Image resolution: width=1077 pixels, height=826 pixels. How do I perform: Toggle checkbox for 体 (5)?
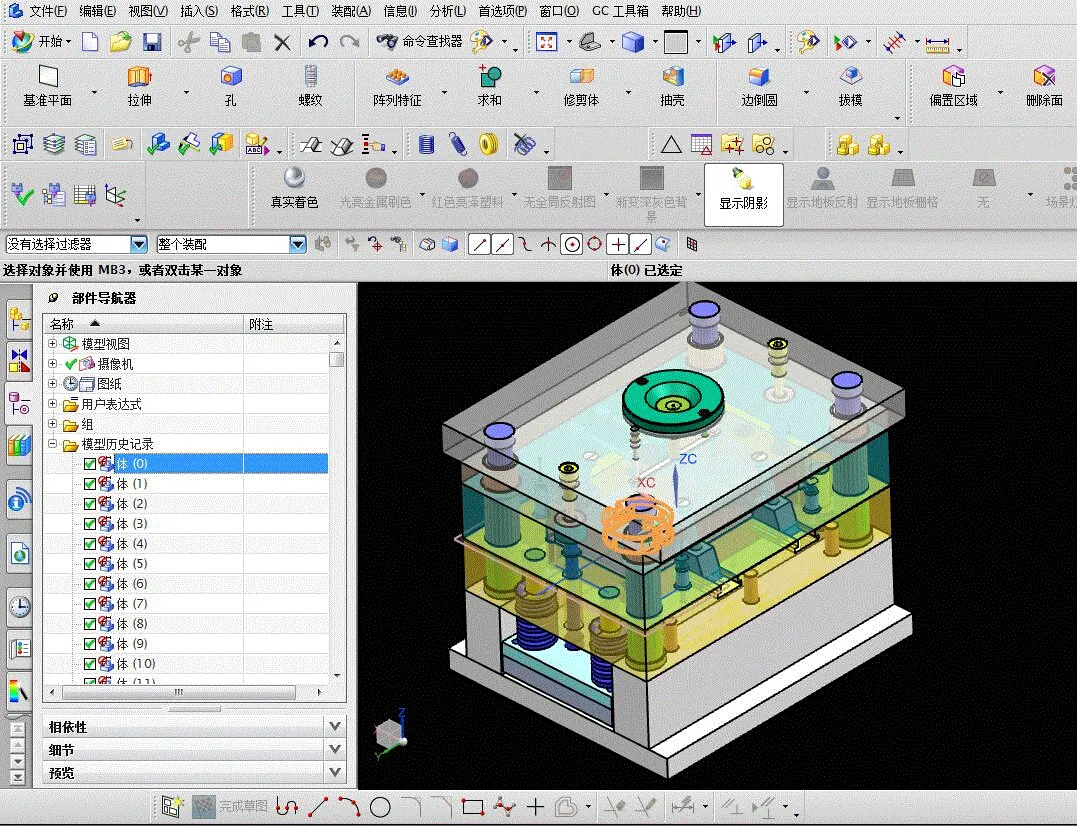tap(89, 564)
